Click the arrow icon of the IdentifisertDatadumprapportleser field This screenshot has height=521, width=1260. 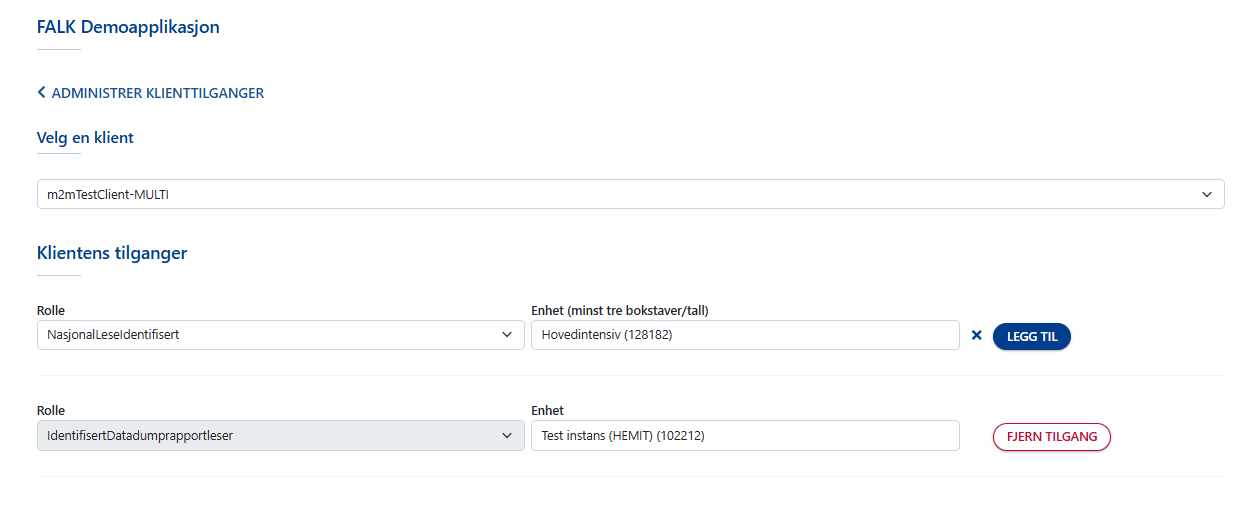coord(507,436)
